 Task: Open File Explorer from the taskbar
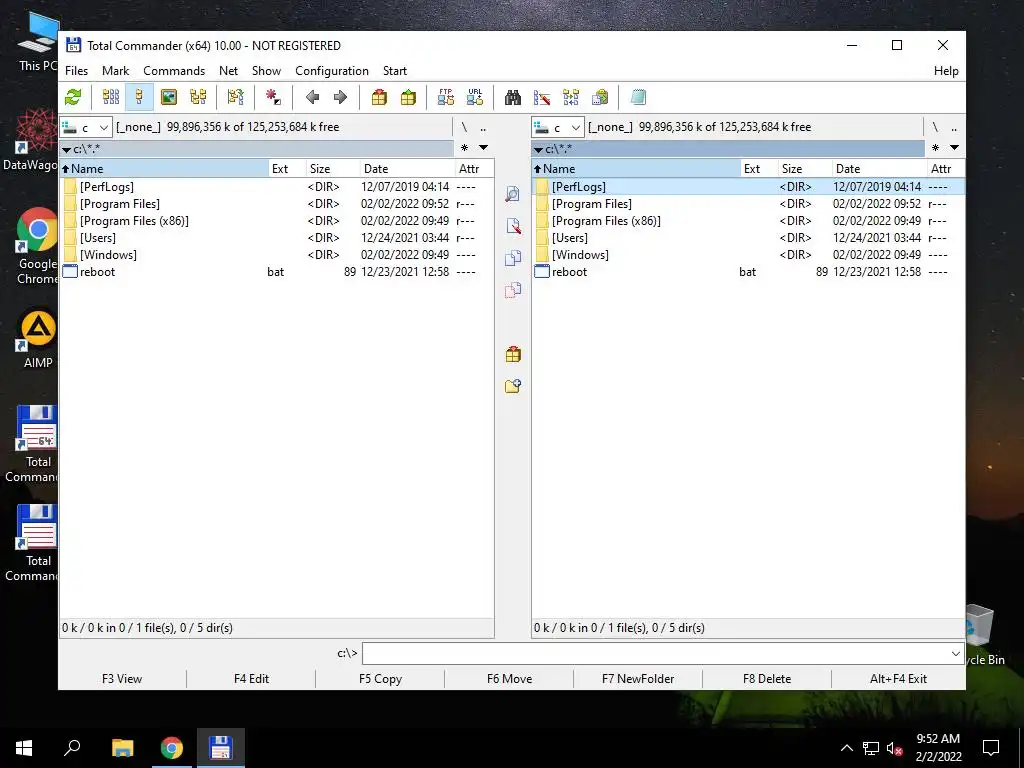pos(122,748)
